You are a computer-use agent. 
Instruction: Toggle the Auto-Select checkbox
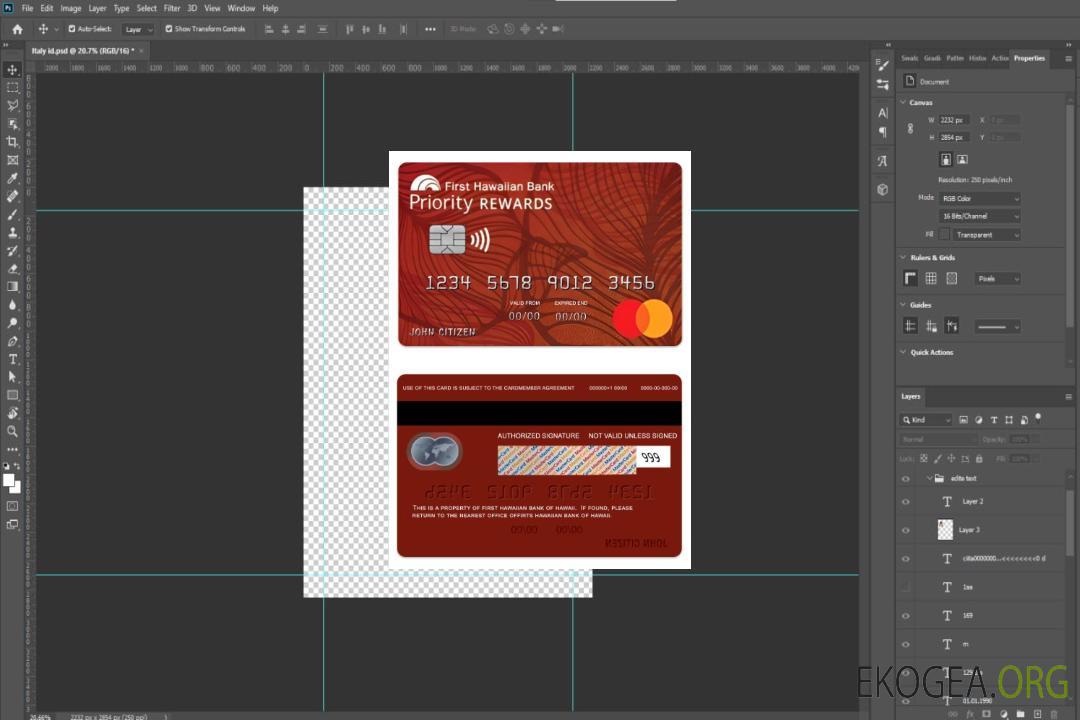[72, 29]
